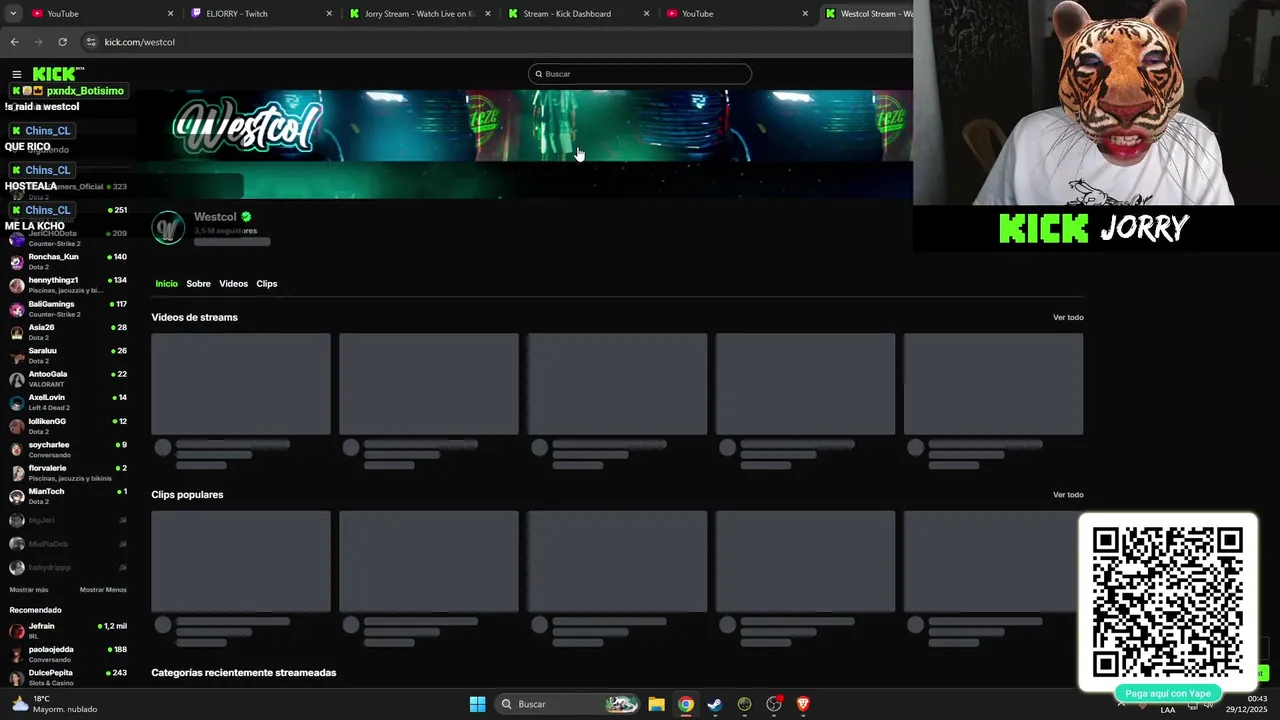Click the Windows Start button
The image size is (1280, 720).
point(477,704)
